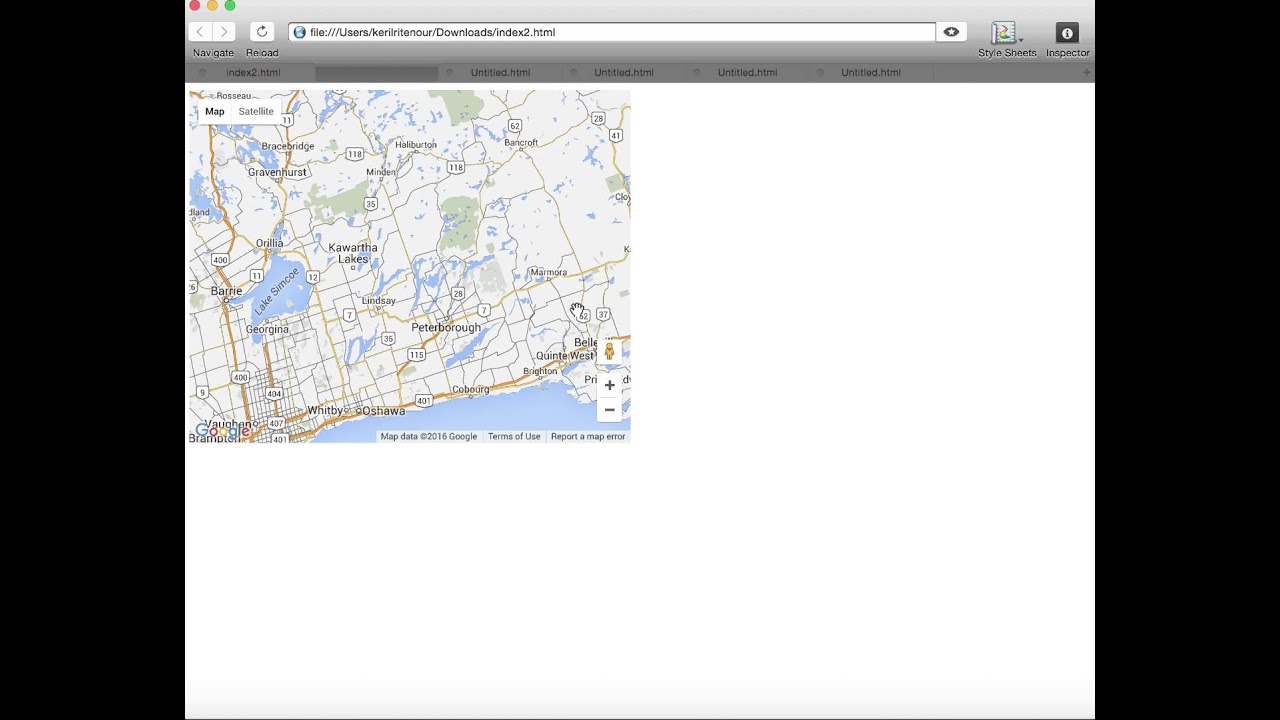Viewport: 1280px width, 720px height.
Task: Expand the Style Sheets dropdown arrow
Action: point(1021,41)
